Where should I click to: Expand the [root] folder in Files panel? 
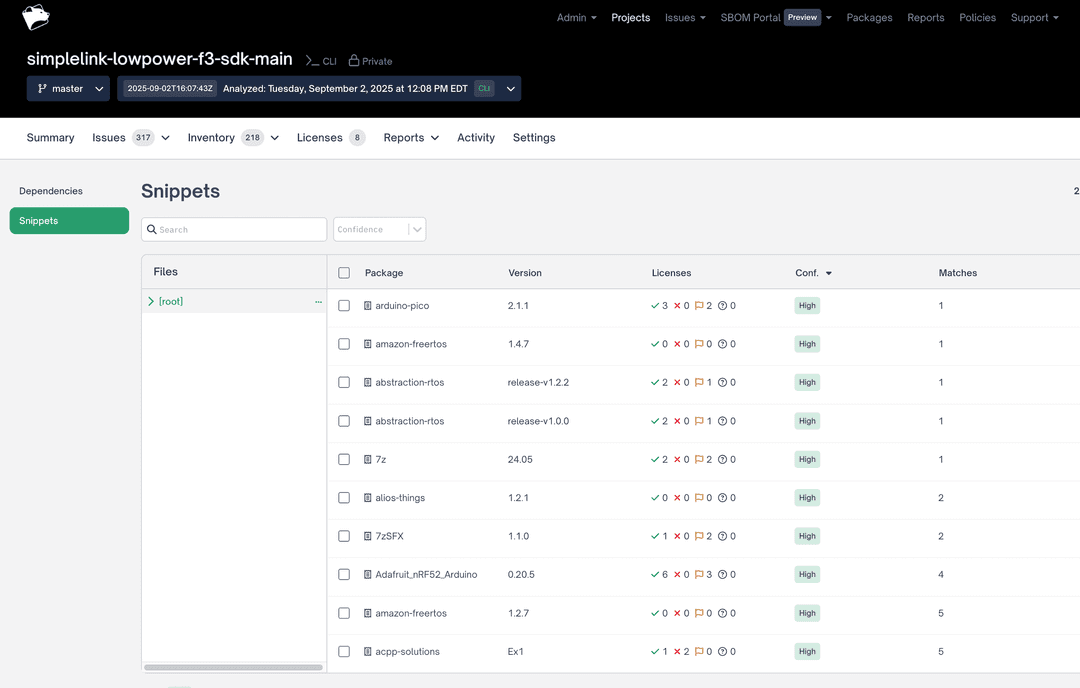(151, 301)
